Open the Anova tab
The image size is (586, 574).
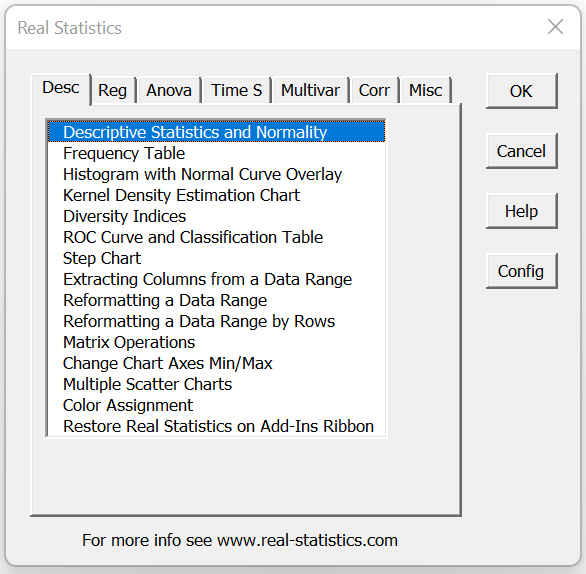169,90
